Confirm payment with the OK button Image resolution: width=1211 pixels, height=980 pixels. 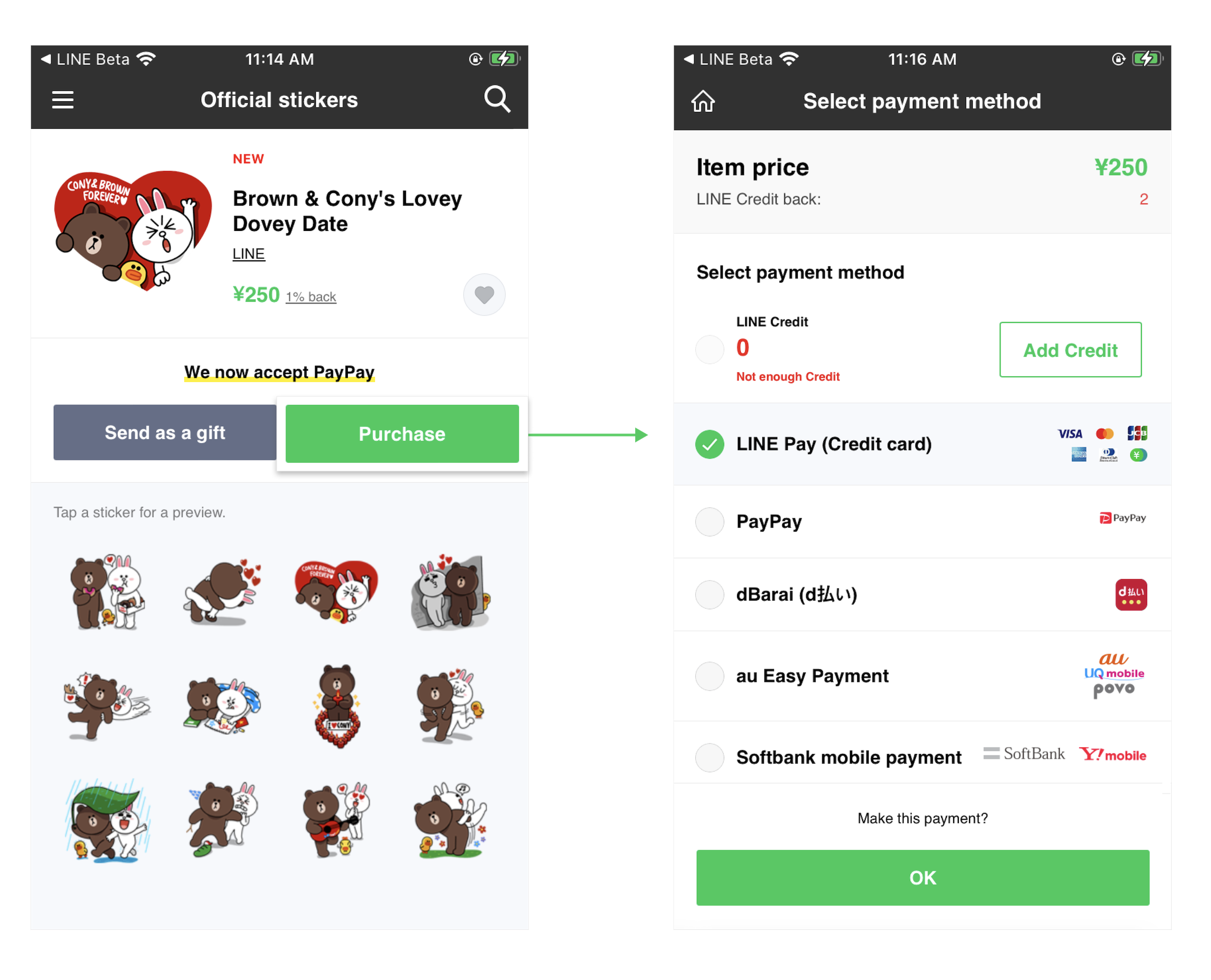click(923, 878)
